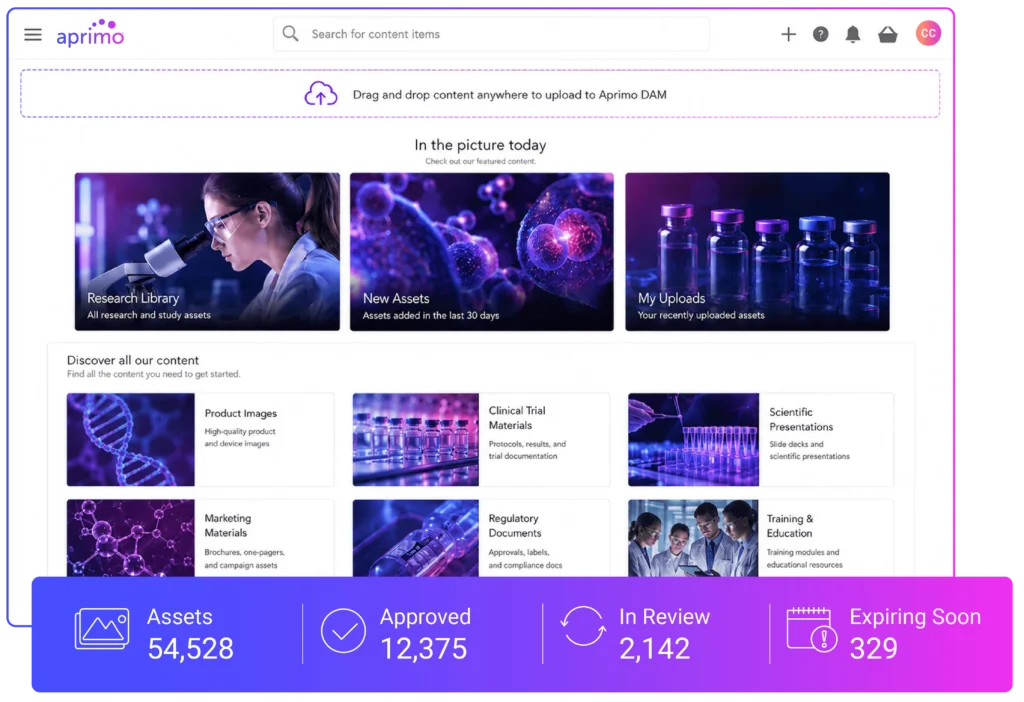
Task: Select the Expiring Soon count 329
Action: 874,648
